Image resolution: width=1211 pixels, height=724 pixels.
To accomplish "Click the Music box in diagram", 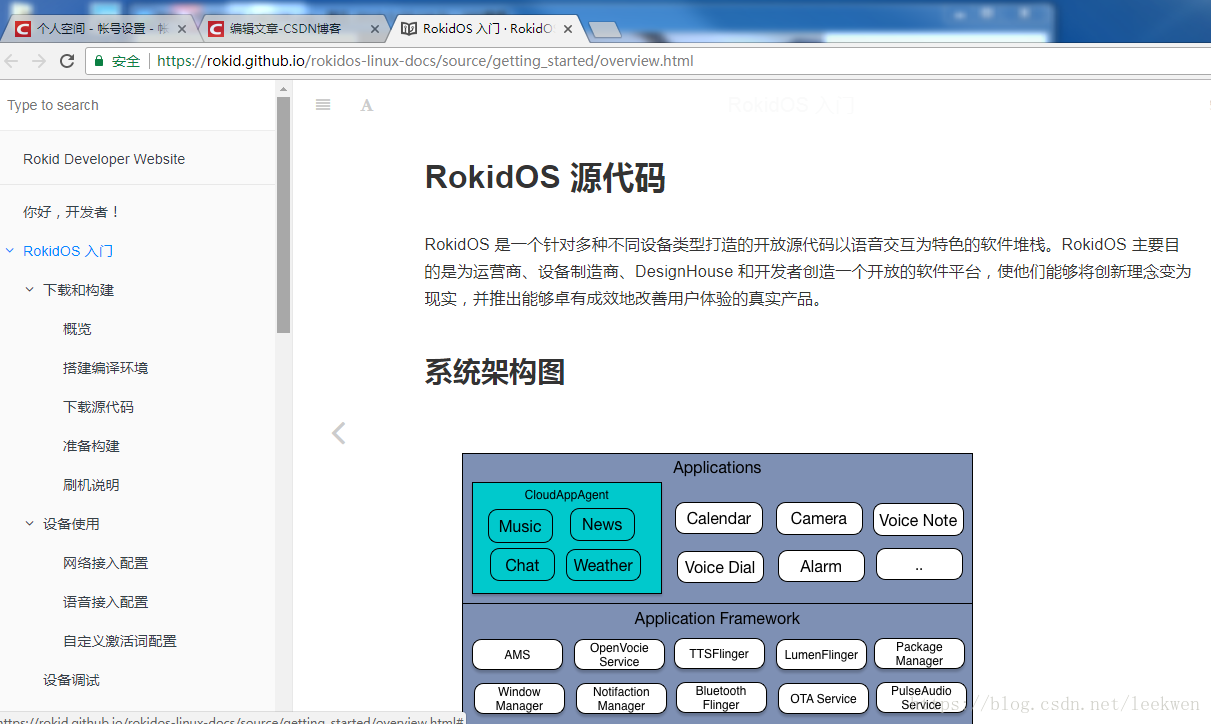I will pos(520,526).
